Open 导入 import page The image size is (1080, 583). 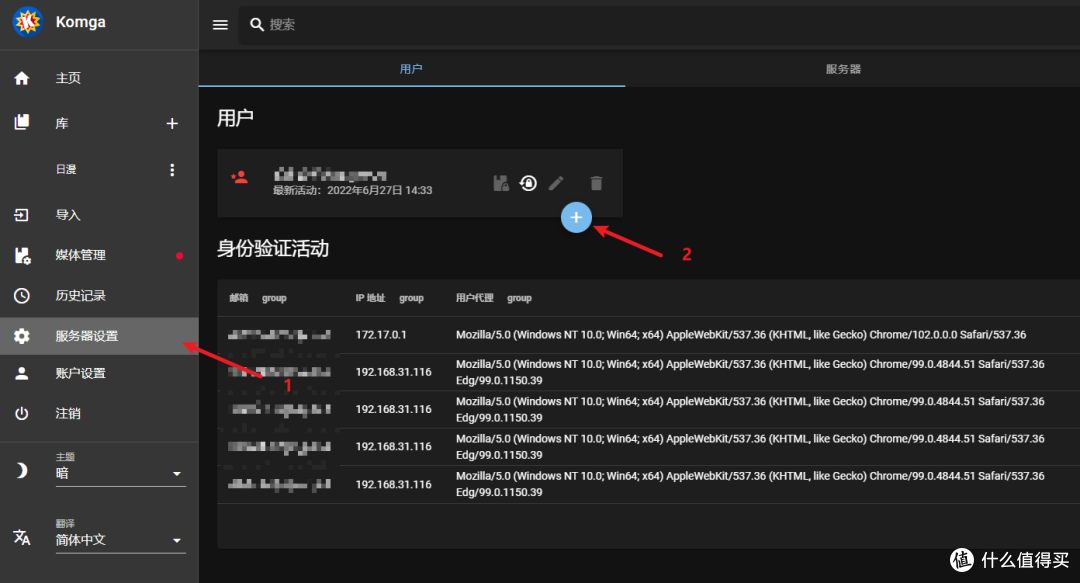pos(68,215)
